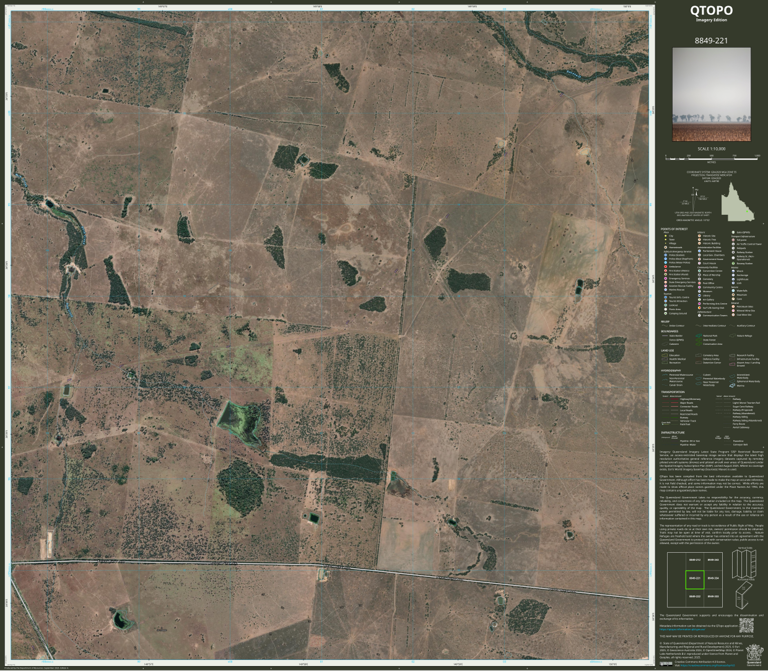Click the SCALE 1:10,000 label
The height and width of the screenshot is (671, 768).
711,149
